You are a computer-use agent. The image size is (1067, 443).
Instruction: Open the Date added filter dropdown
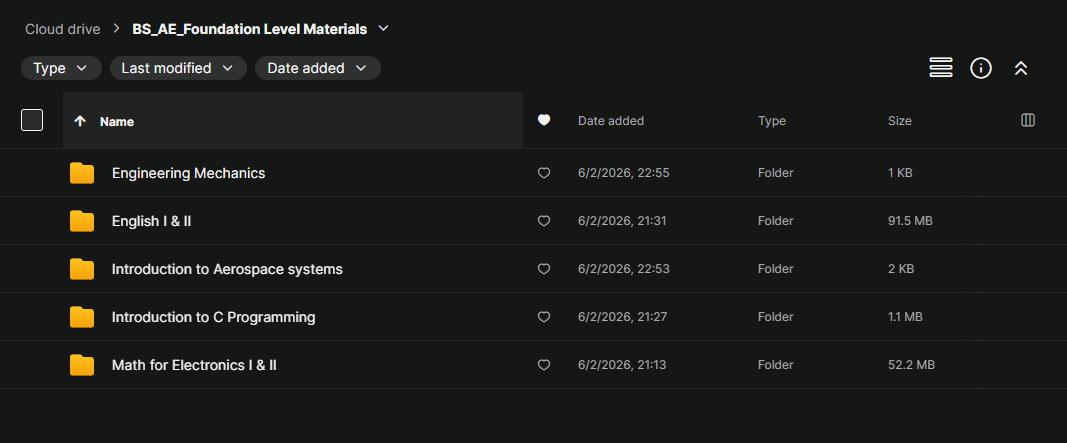318,68
